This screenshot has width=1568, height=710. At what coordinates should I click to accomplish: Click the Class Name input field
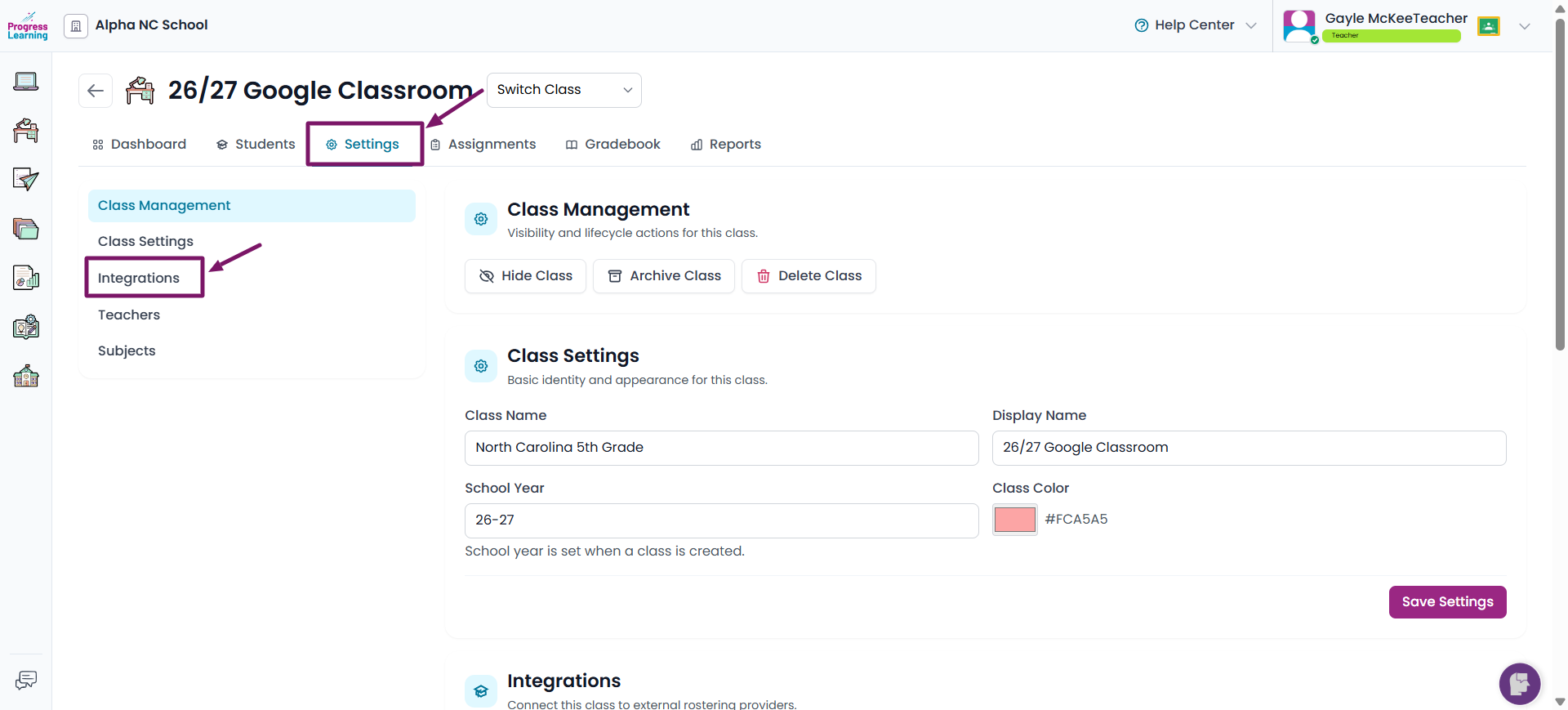722,448
